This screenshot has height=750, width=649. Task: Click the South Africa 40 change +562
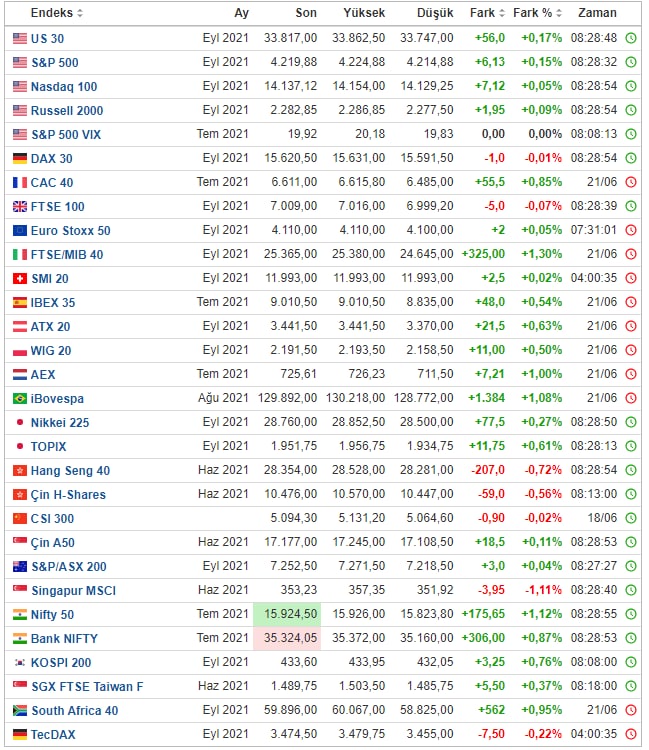pyautogui.click(x=492, y=710)
